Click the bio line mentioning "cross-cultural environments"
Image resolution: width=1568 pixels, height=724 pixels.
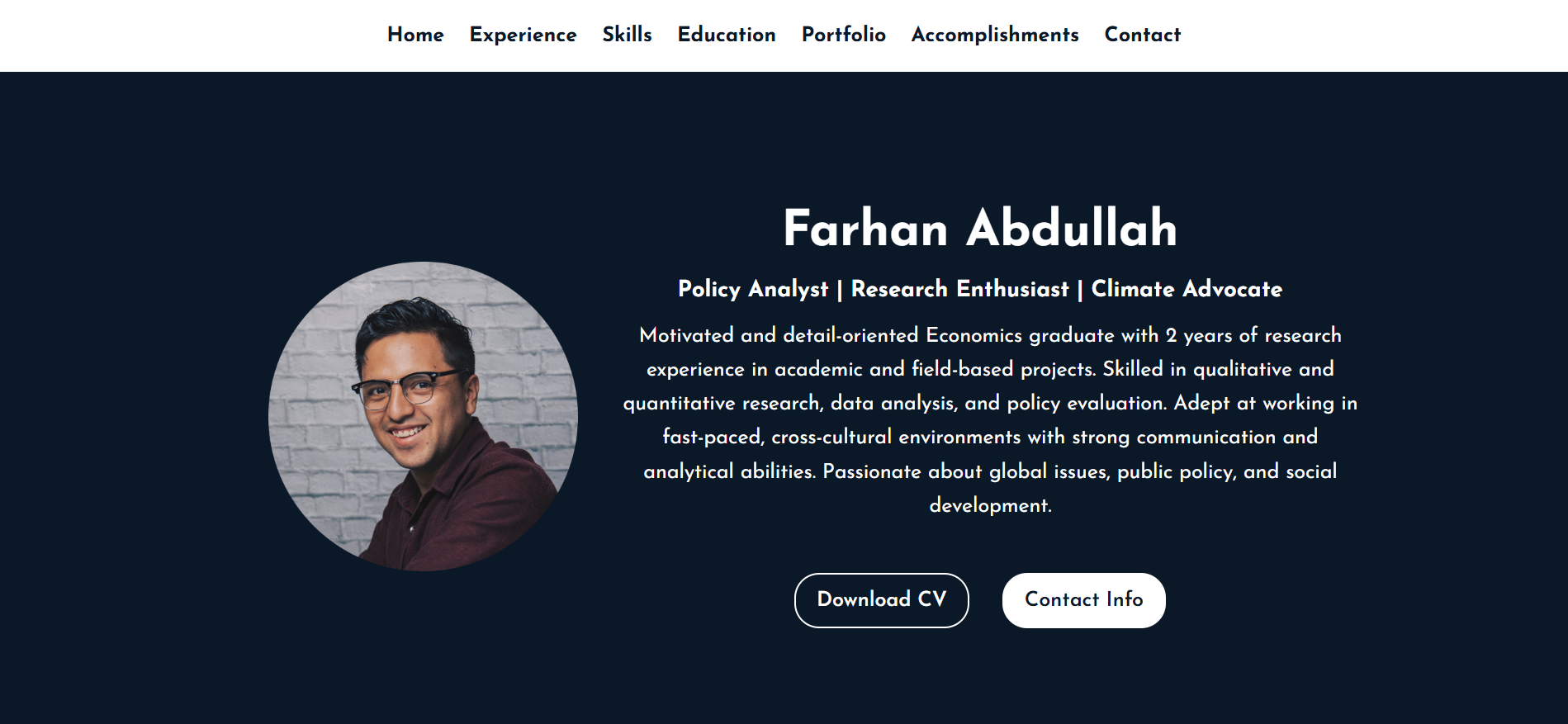[x=990, y=437]
